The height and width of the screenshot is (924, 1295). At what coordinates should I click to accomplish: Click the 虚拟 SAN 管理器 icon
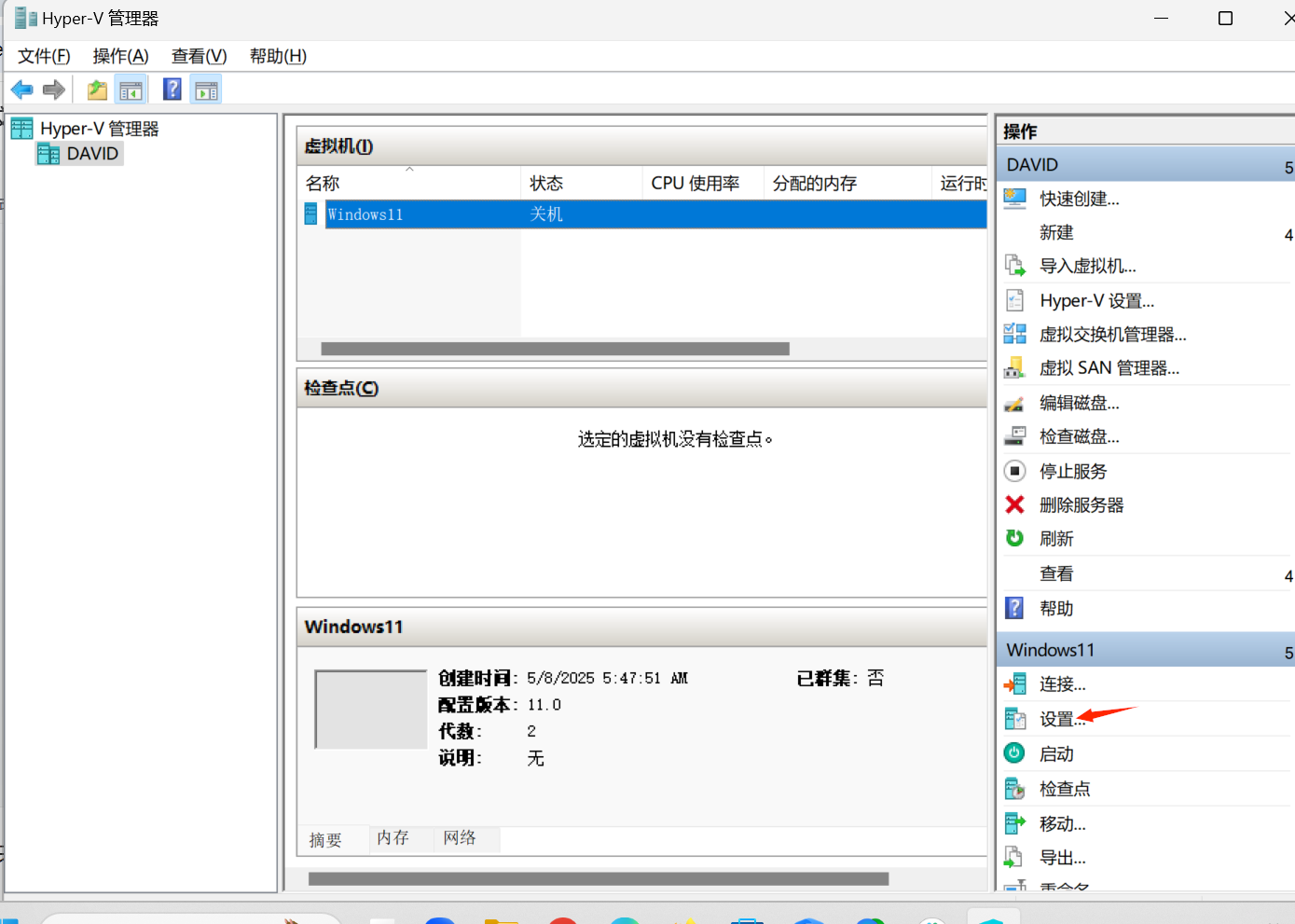click(x=1015, y=367)
